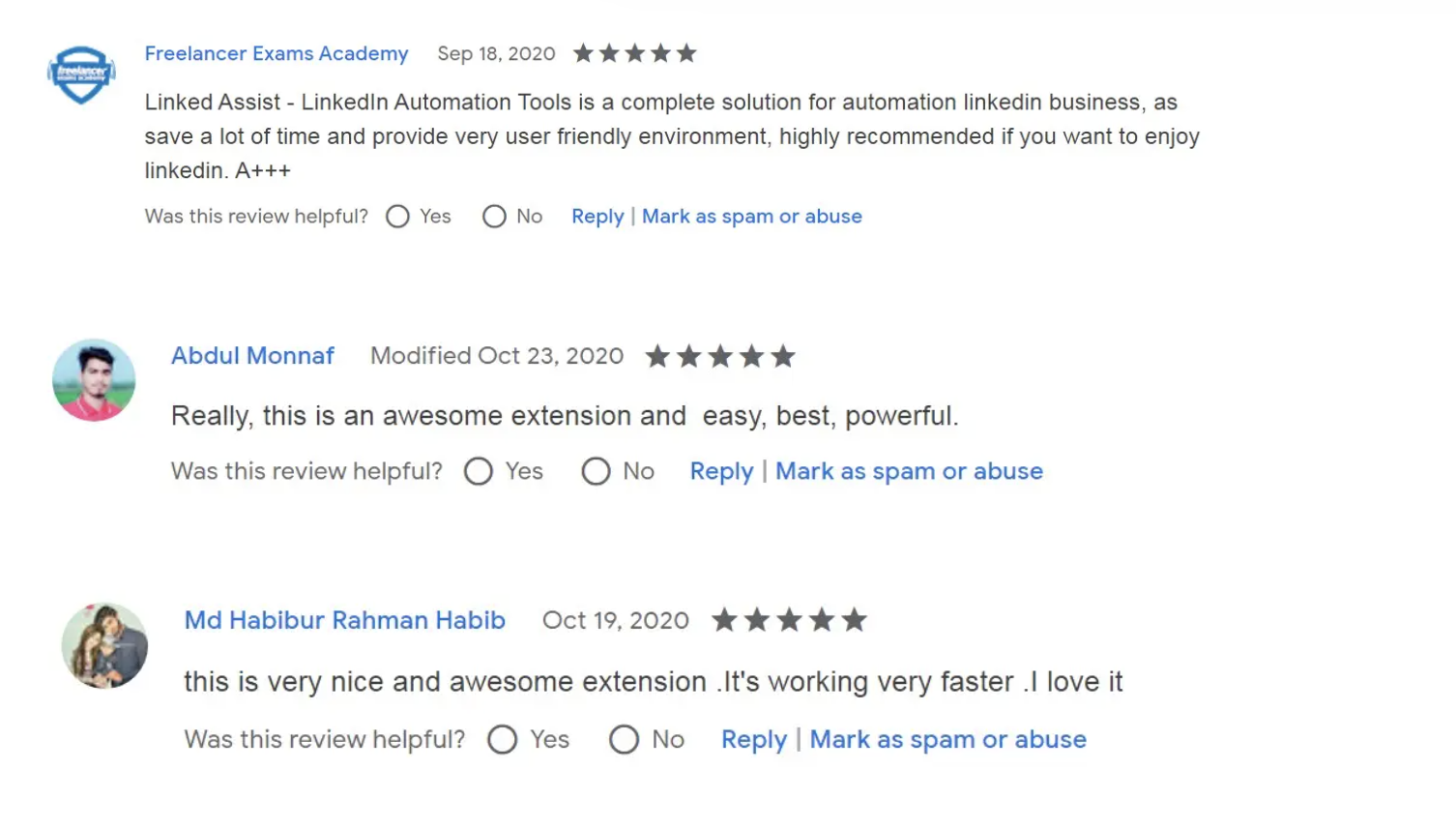Select Yes radio on Abdul Monnaf's review
This screenshot has width=1456, height=830.
(479, 471)
